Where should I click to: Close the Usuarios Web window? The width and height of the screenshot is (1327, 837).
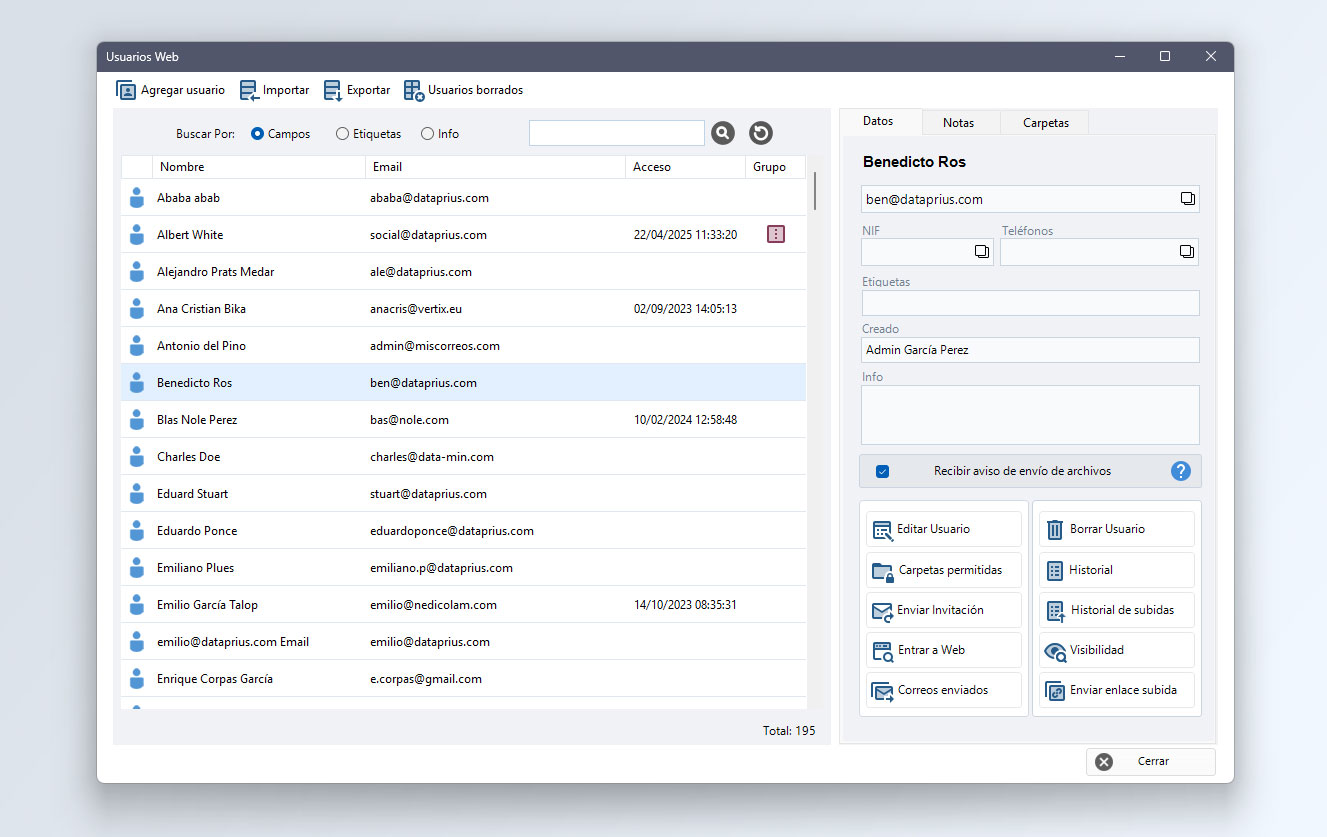(x=1211, y=57)
